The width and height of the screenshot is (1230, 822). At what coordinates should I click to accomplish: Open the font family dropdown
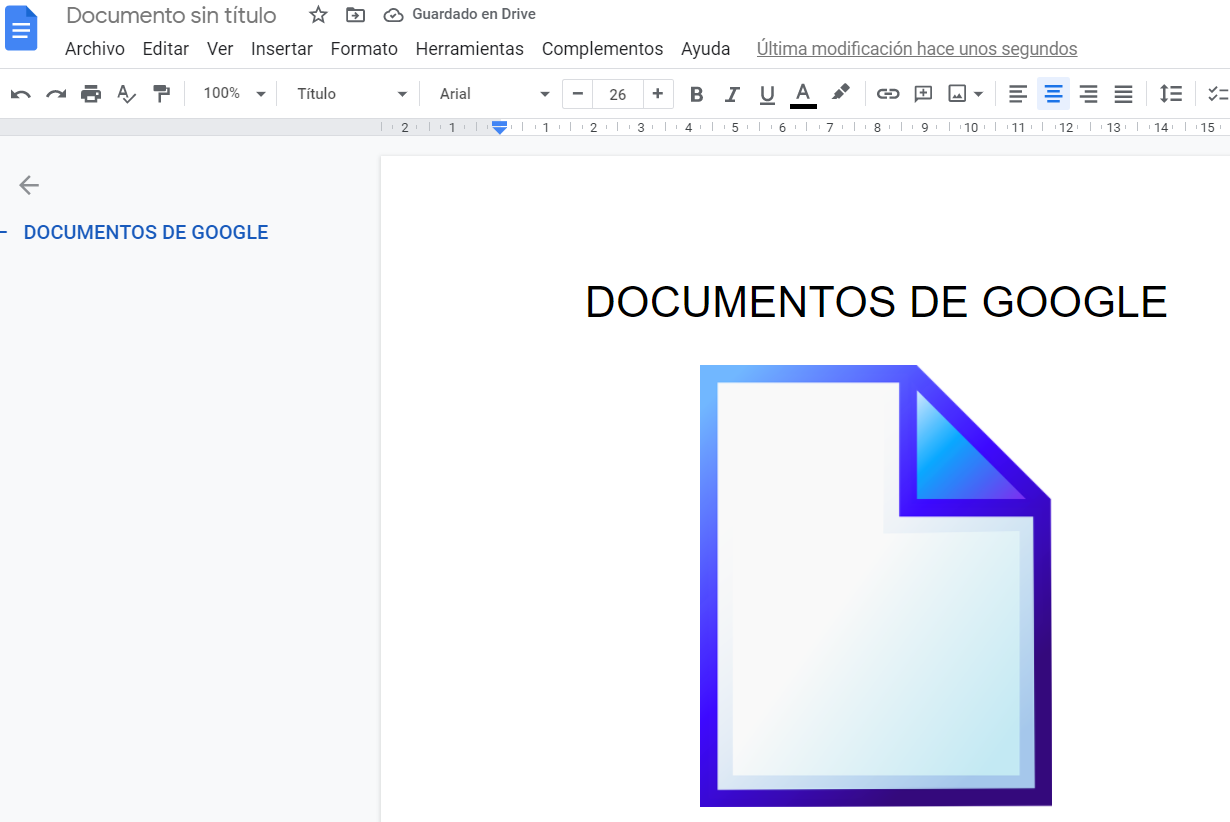(490, 93)
